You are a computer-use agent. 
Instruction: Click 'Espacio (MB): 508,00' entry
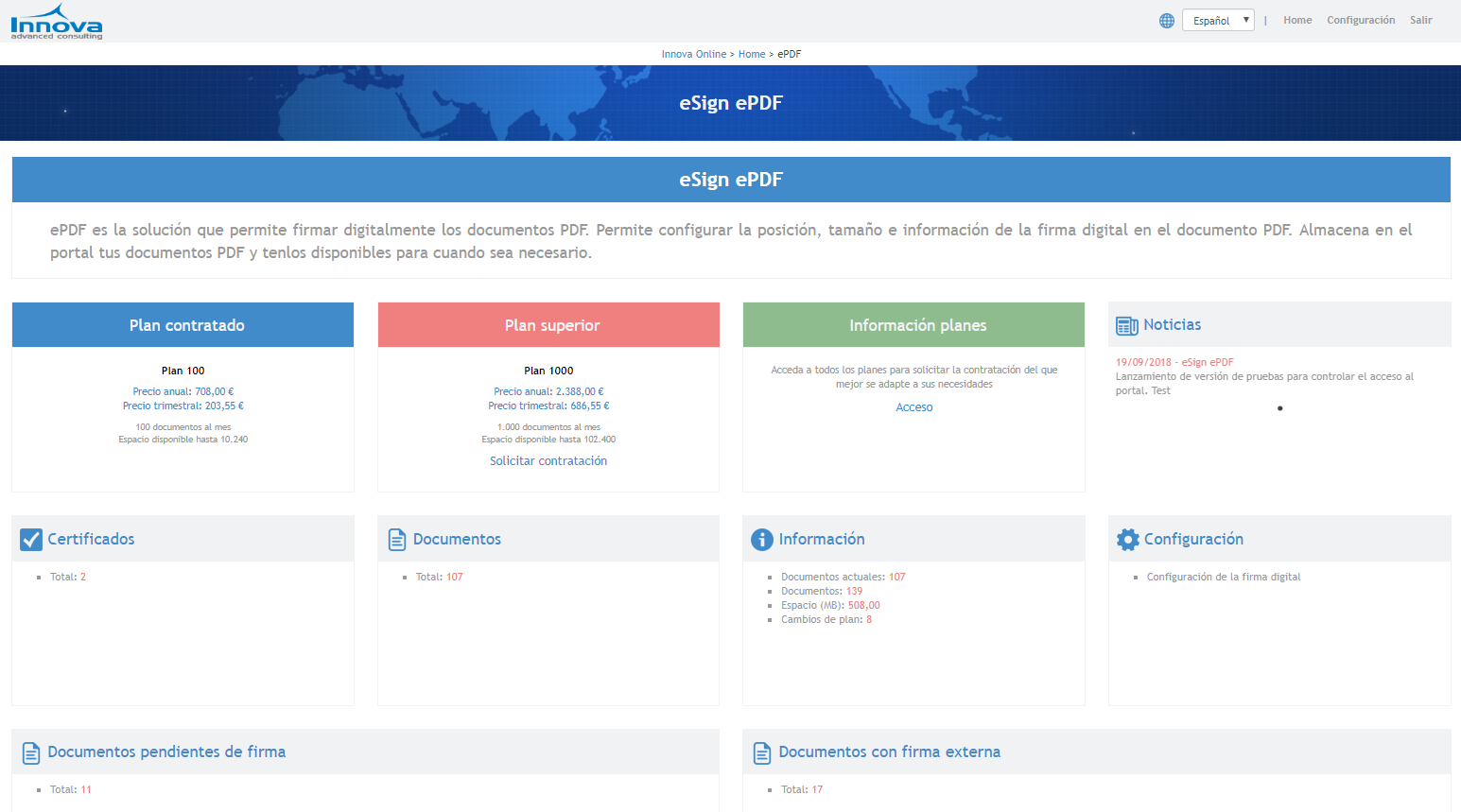coord(830,605)
